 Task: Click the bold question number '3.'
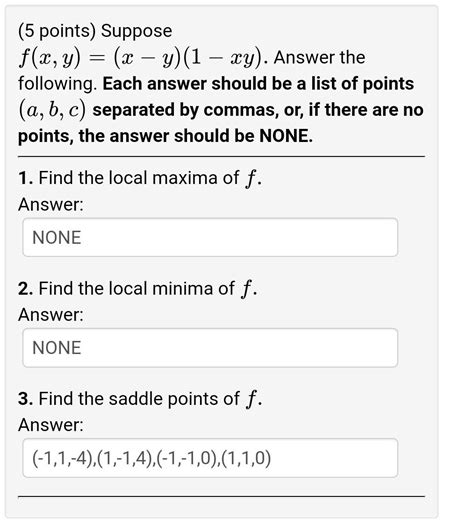[26, 399]
